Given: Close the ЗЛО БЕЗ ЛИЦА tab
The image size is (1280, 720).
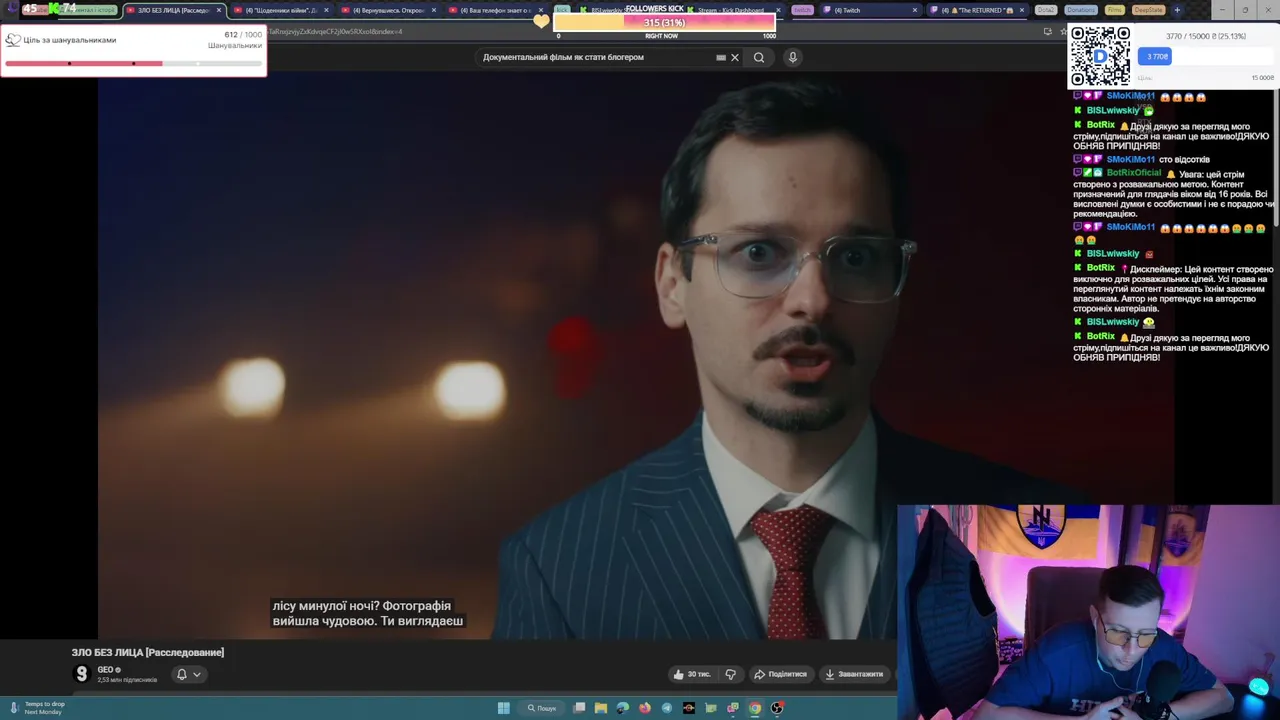Looking at the screenshot, I should point(218,10).
